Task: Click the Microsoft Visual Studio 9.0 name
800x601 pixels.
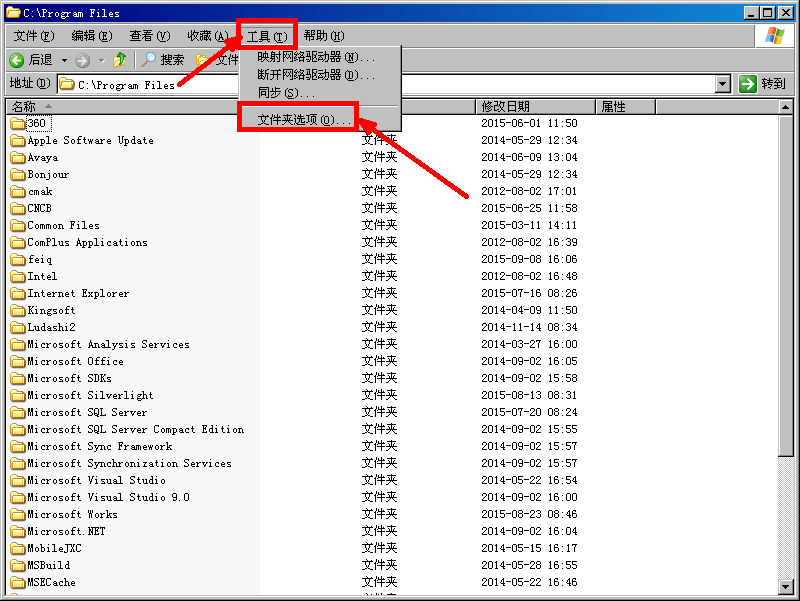Action: point(109,497)
